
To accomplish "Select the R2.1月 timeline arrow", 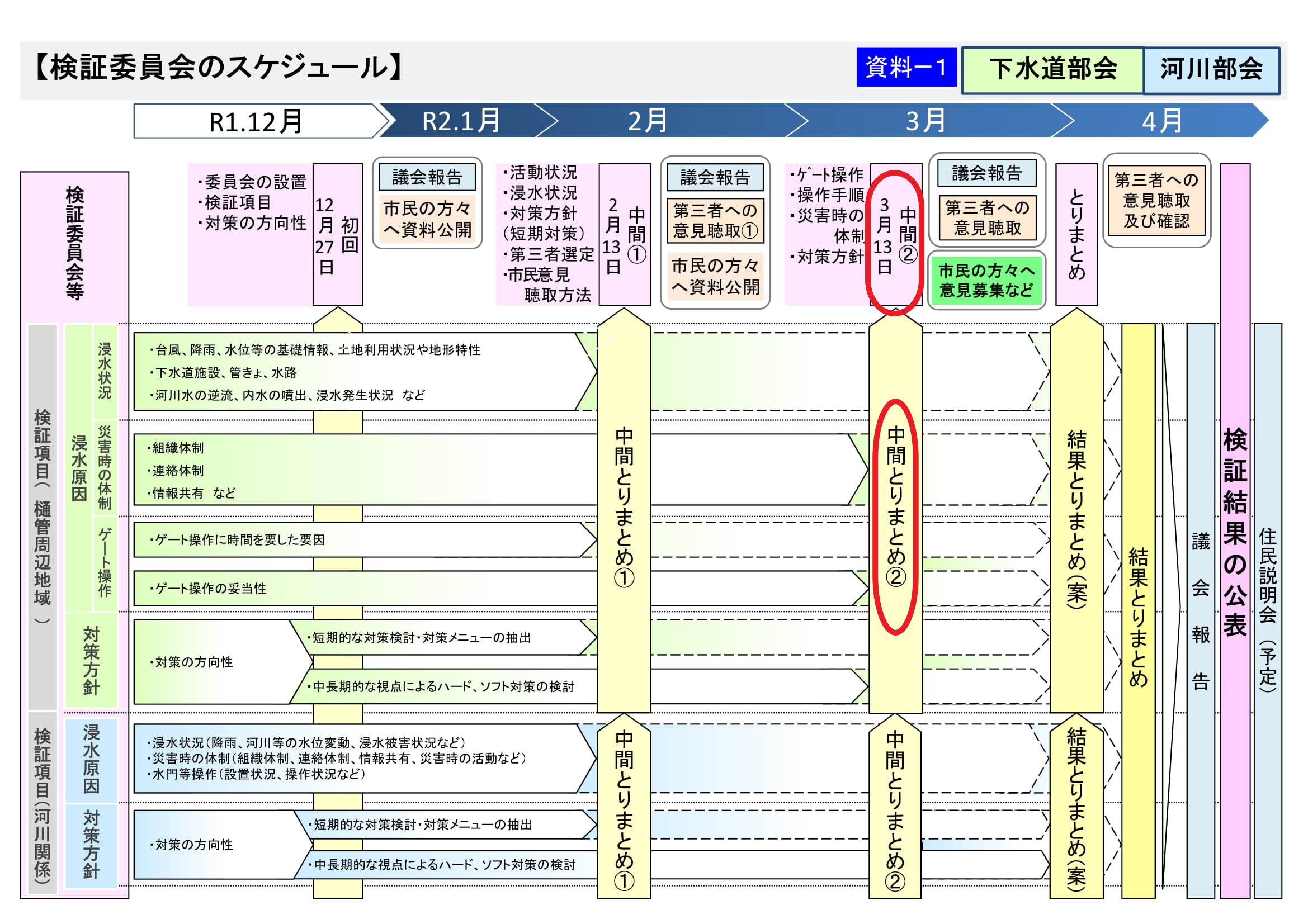I will coord(464,121).
